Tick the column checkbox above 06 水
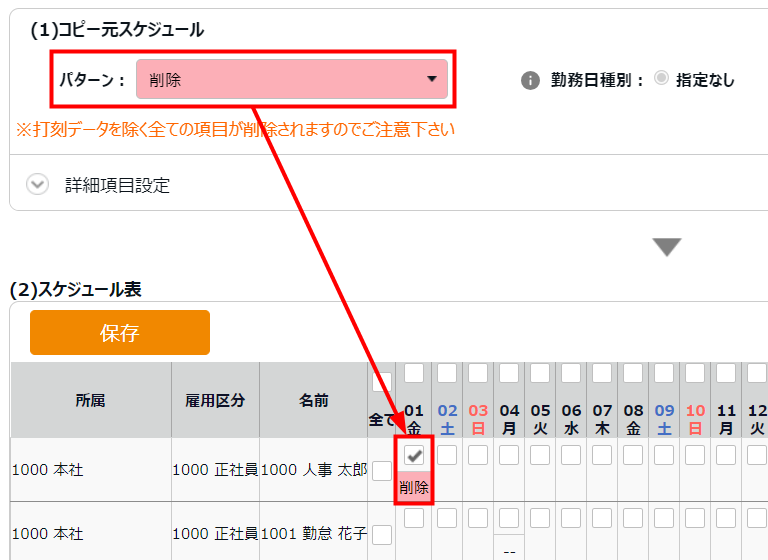The width and height of the screenshot is (768, 560). coord(571,373)
